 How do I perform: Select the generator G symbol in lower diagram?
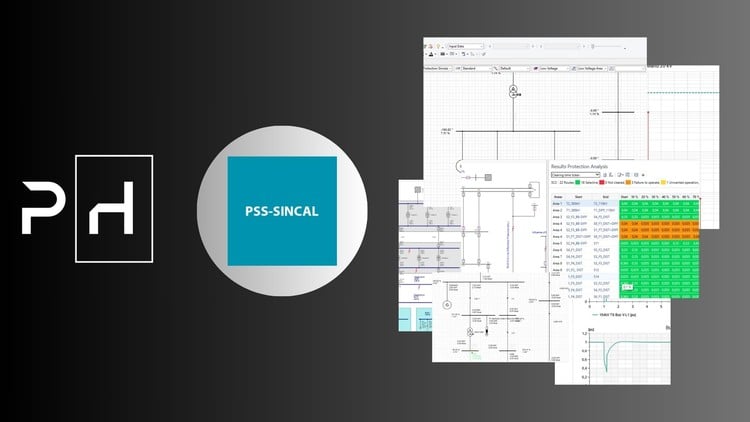tap(447, 305)
